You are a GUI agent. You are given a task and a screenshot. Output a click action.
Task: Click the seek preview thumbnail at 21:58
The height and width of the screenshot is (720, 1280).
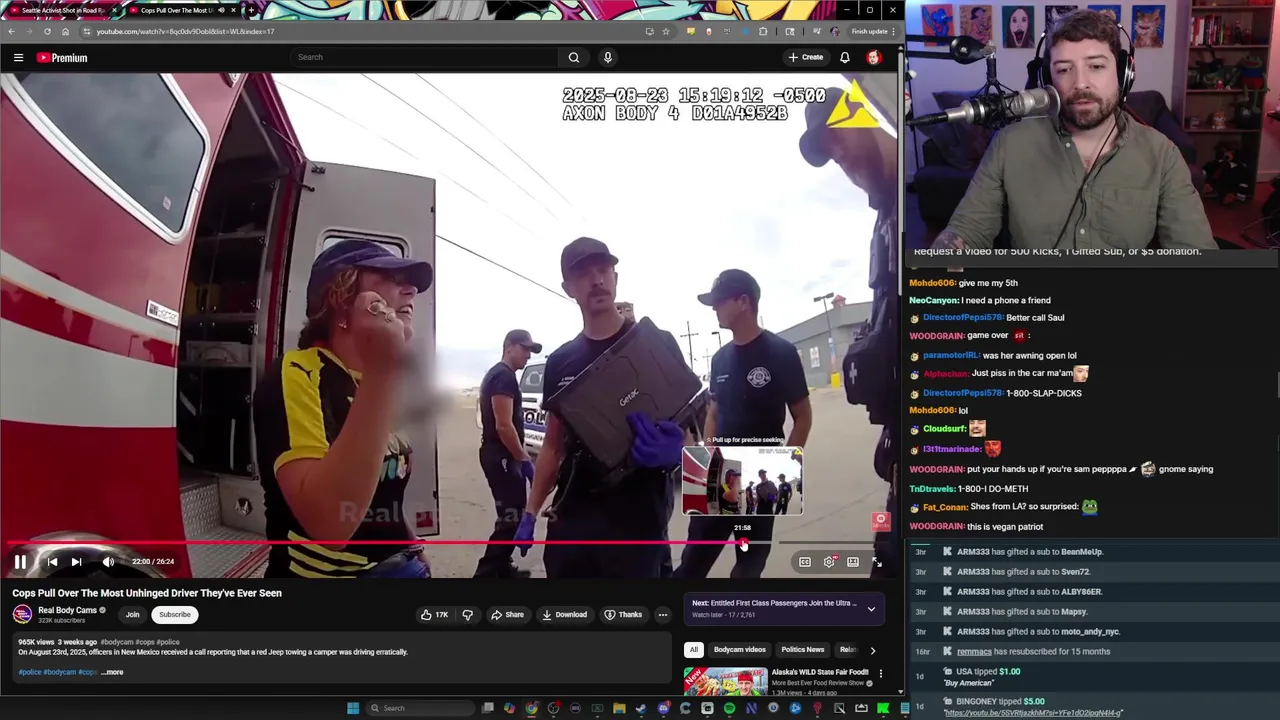click(x=742, y=481)
